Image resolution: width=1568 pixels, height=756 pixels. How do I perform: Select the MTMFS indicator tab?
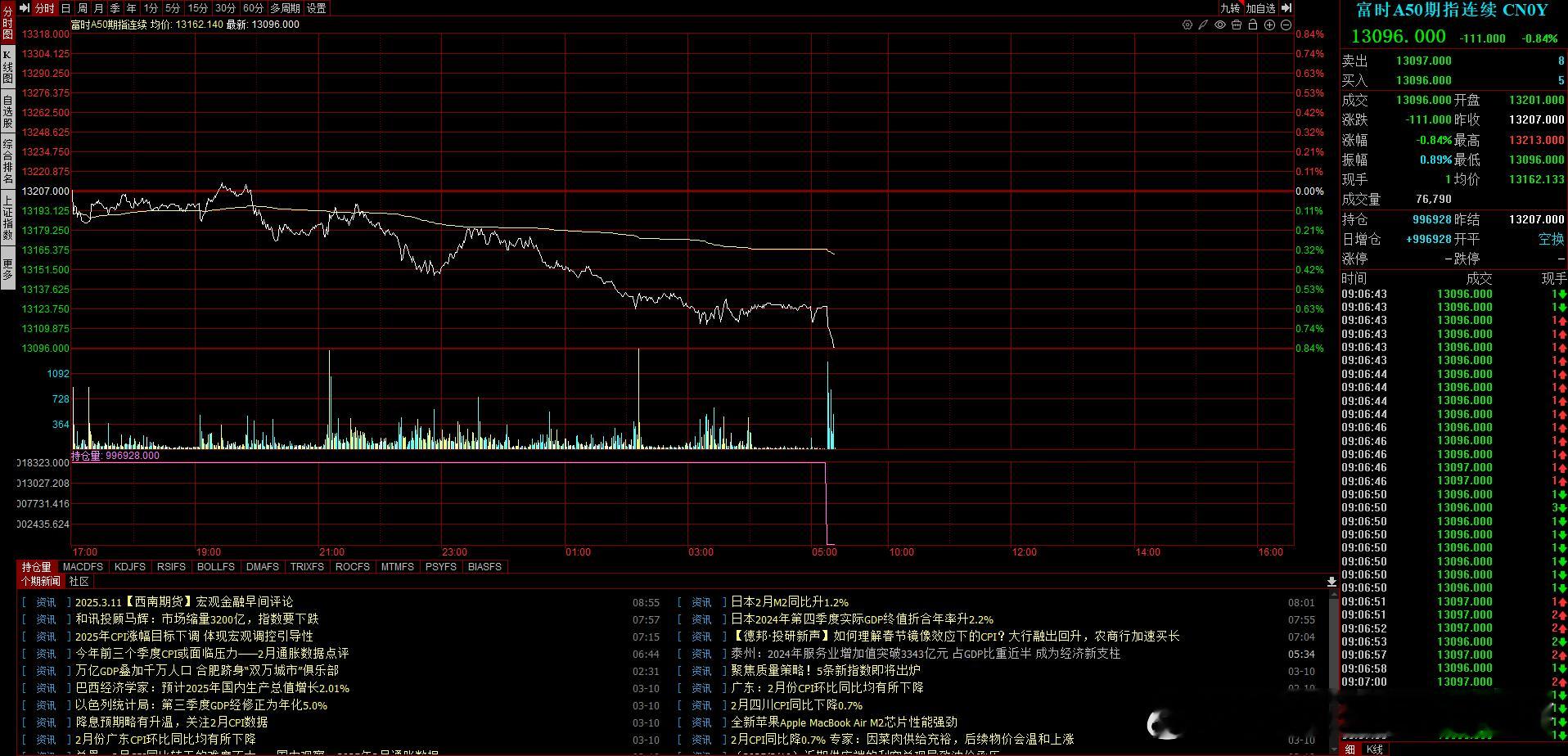[x=398, y=567]
